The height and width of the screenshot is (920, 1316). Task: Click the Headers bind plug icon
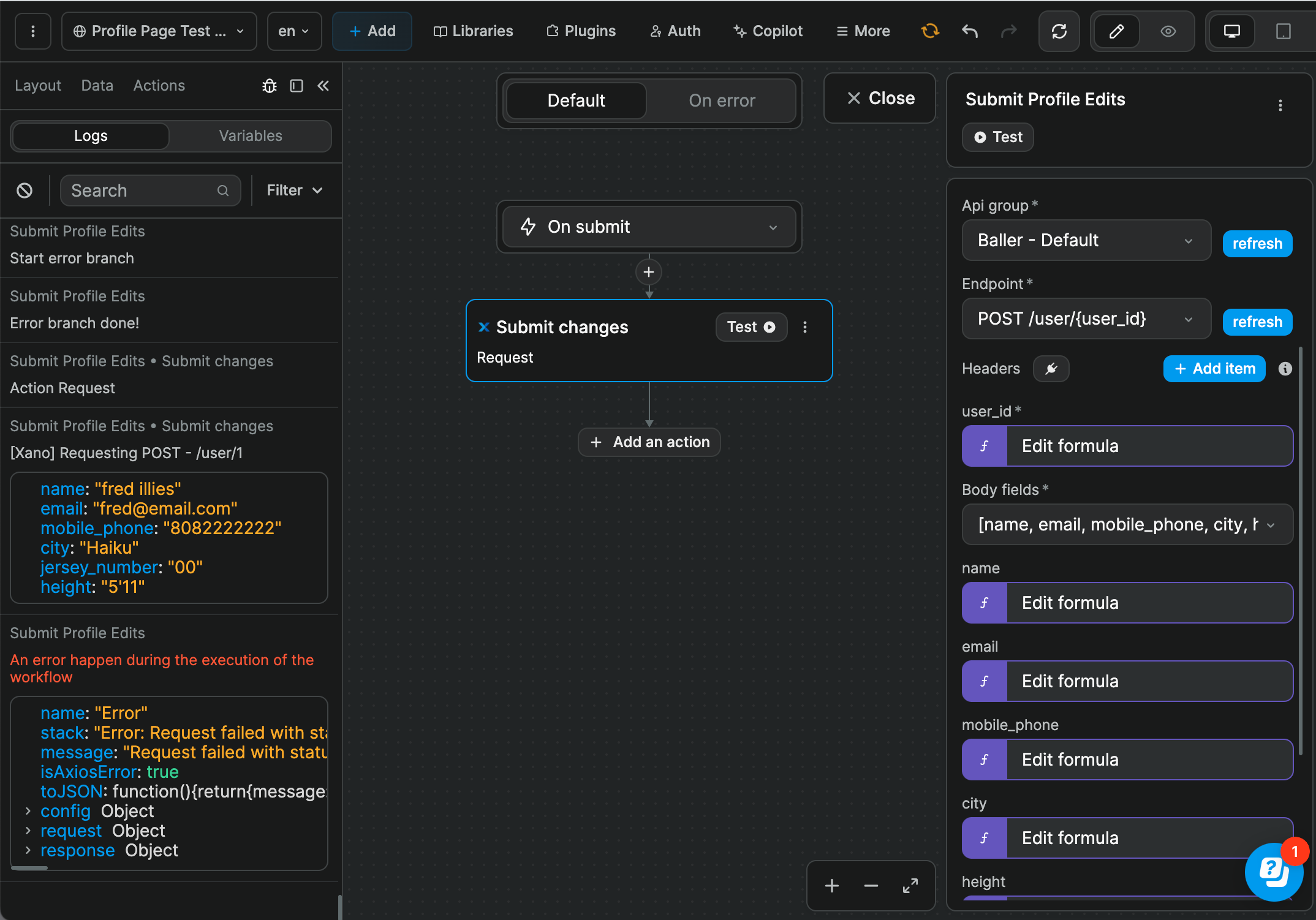(1051, 369)
